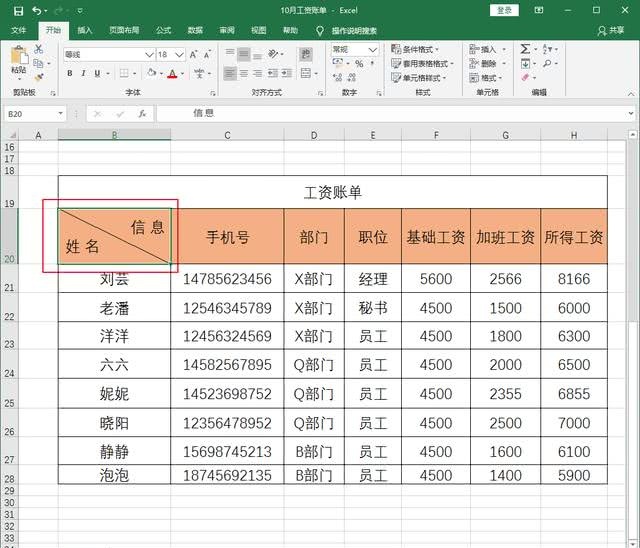Switch to the 数据 tab

click(x=195, y=30)
